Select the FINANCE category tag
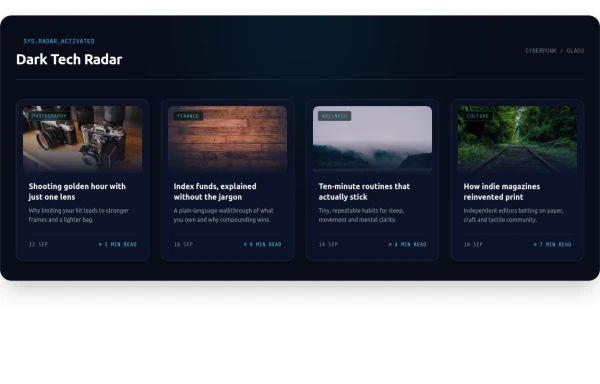This screenshot has height=384, width=600. (x=188, y=116)
